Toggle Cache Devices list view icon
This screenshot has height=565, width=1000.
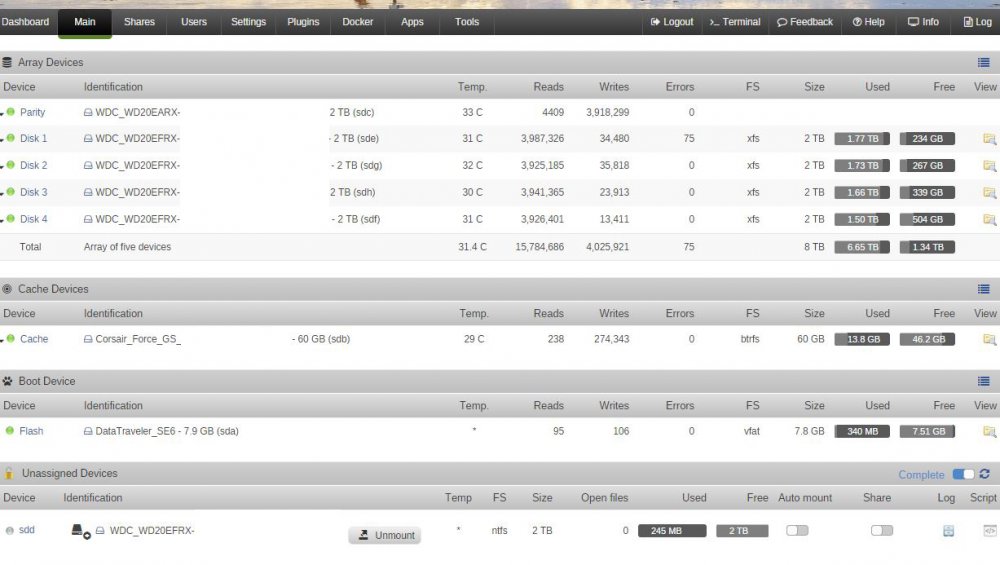(983, 289)
